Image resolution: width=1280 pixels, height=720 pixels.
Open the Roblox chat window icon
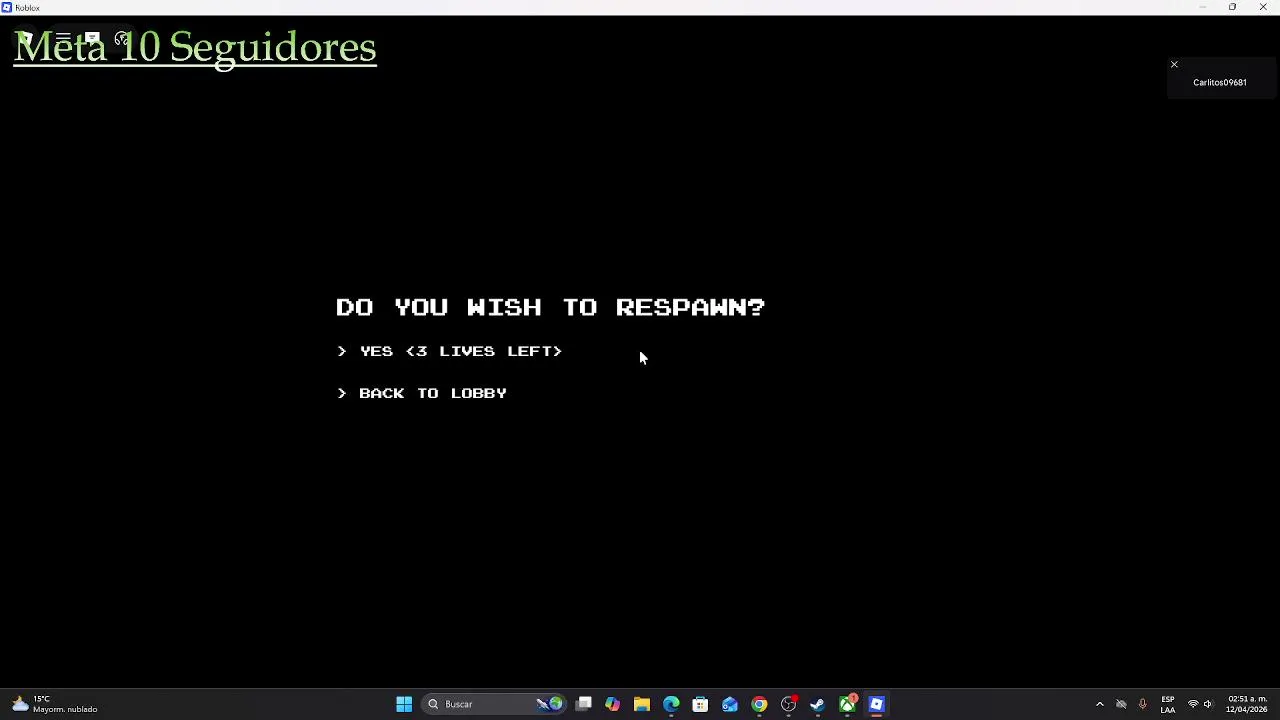tap(92, 40)
